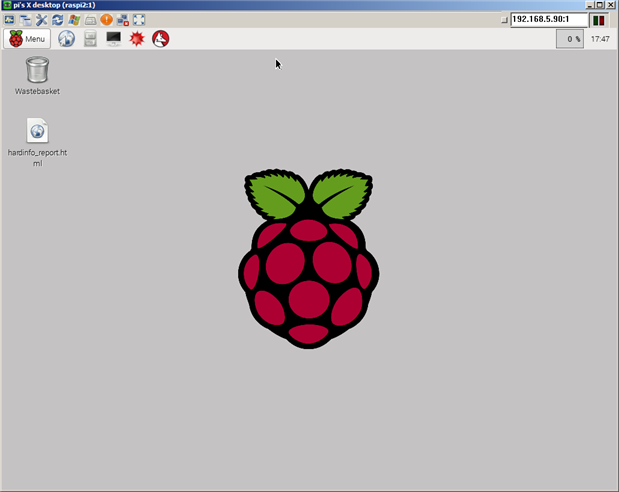Launch the terminal monitor icon
Viewport: 619px width, 492px height.
tap(114, 39)
